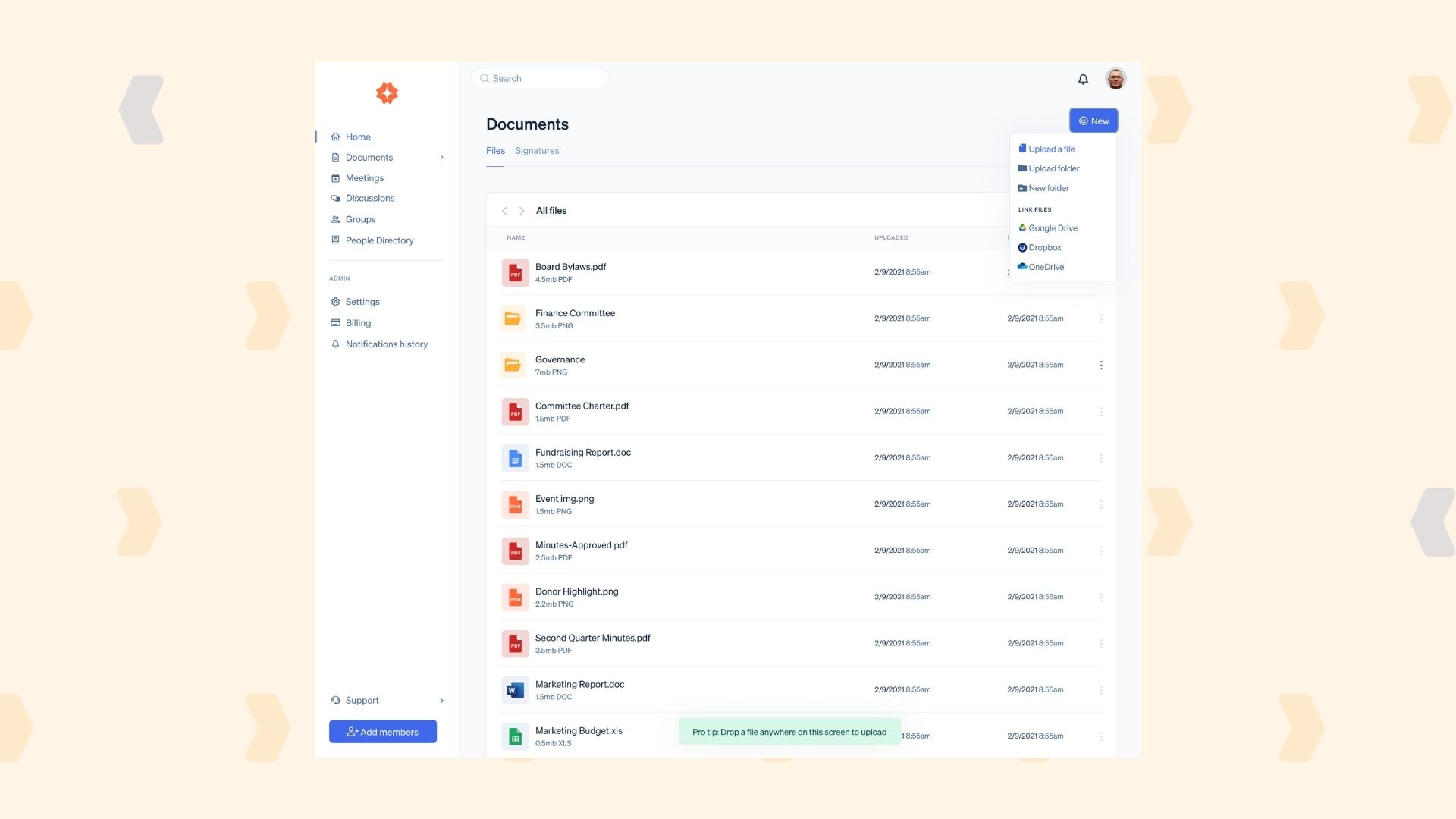
Task: Open options menu for Governance folder
Action: 1101,365
